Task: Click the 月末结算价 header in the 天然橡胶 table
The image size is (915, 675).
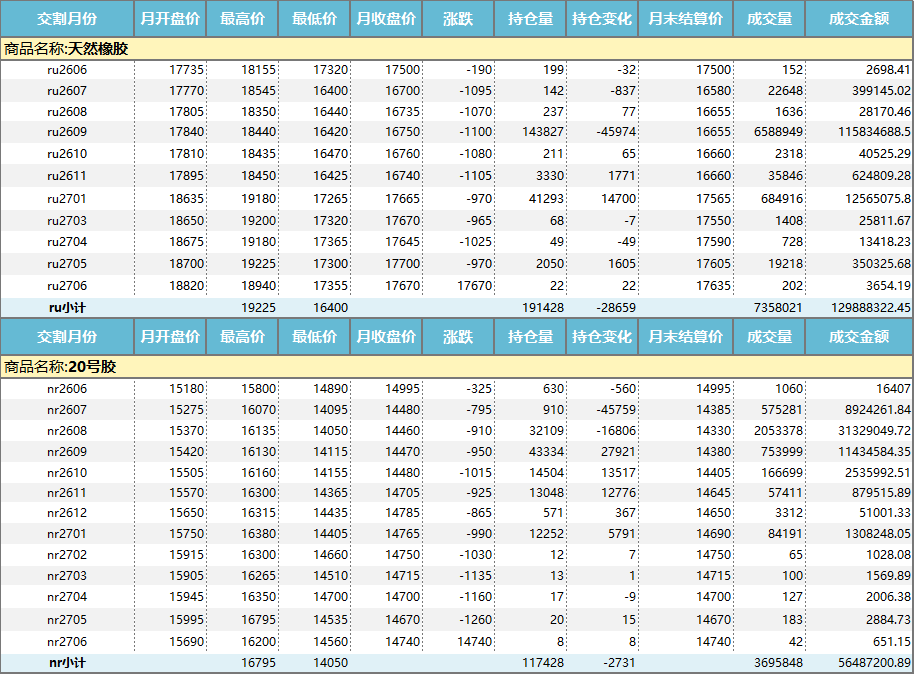Action: point(686,19)
